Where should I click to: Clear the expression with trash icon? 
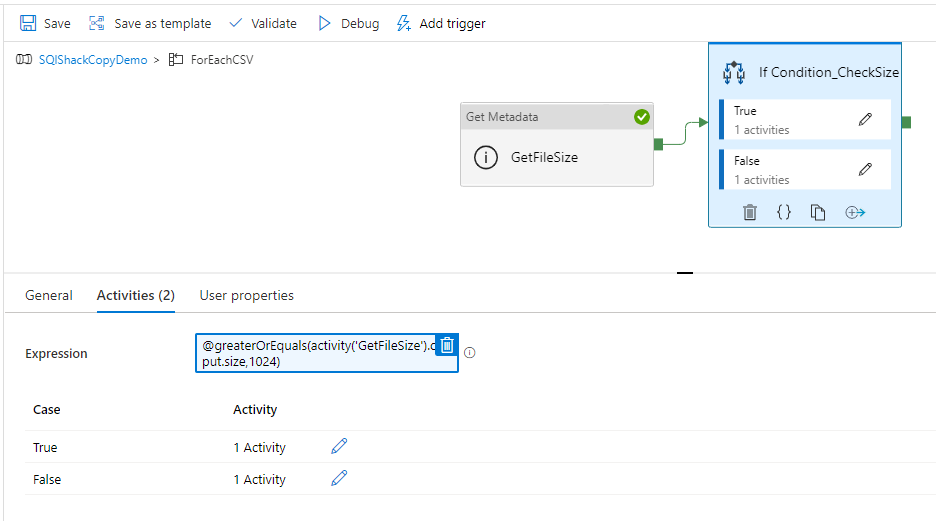coord(447,345)
